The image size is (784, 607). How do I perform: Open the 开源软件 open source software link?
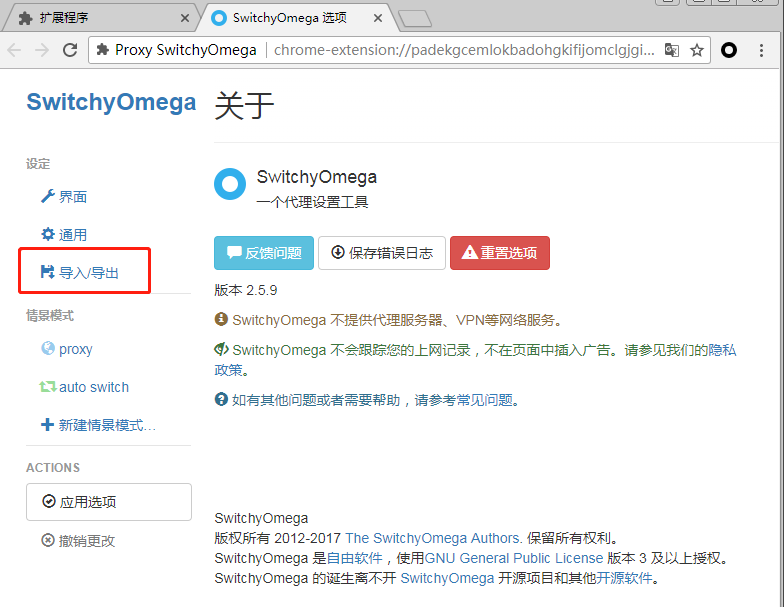(x=624, y=578)
